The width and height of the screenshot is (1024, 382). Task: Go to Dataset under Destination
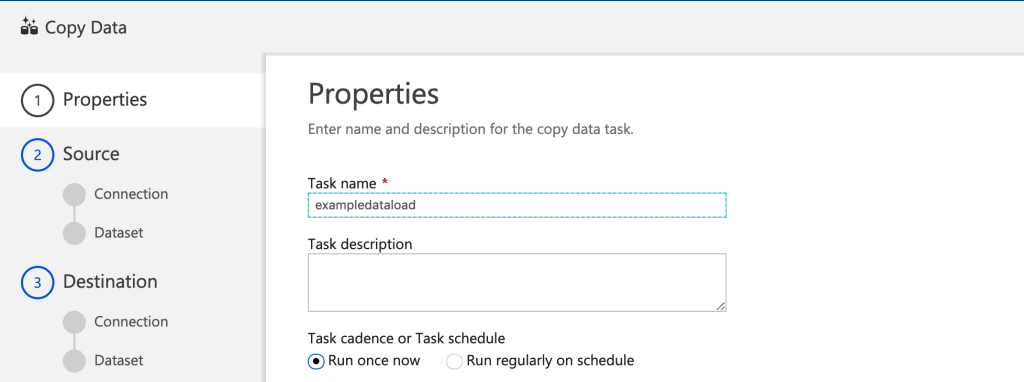(x=118, y=360)
